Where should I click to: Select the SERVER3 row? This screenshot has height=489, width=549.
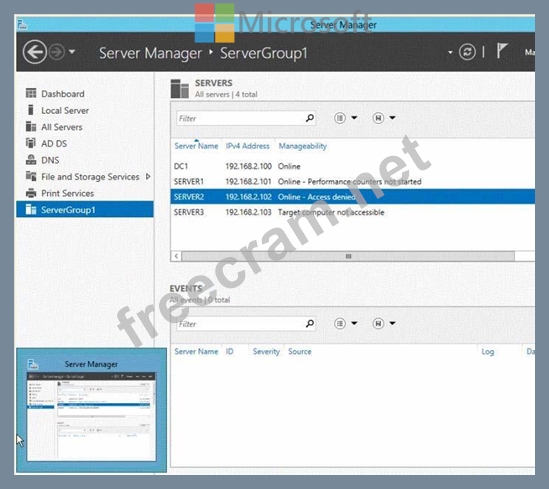353,212
